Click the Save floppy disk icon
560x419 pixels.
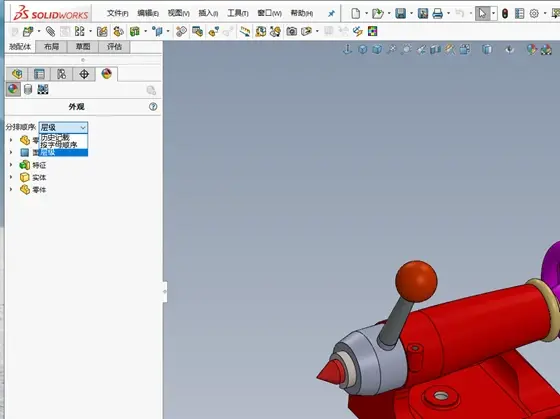[x=400, y=14]
